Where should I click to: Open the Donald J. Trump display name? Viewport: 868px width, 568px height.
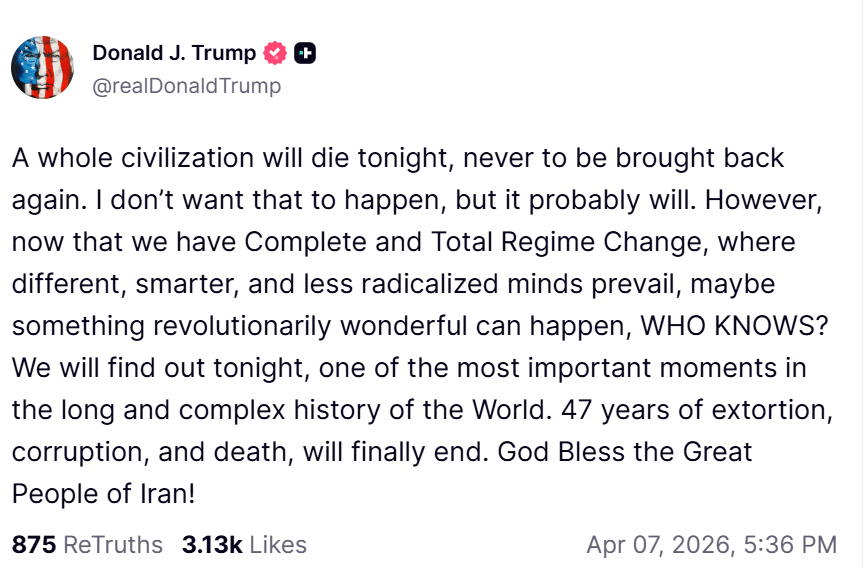(x=174, y=53)
